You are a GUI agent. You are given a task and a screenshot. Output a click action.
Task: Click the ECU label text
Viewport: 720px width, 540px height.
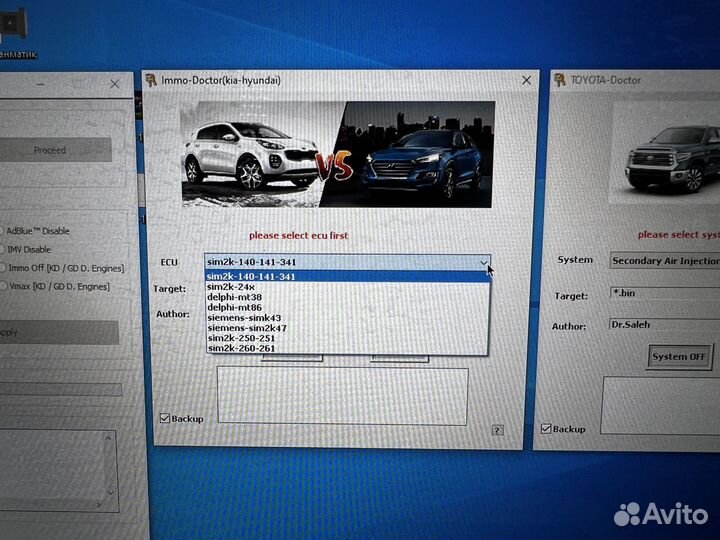[x=169, y=262]
